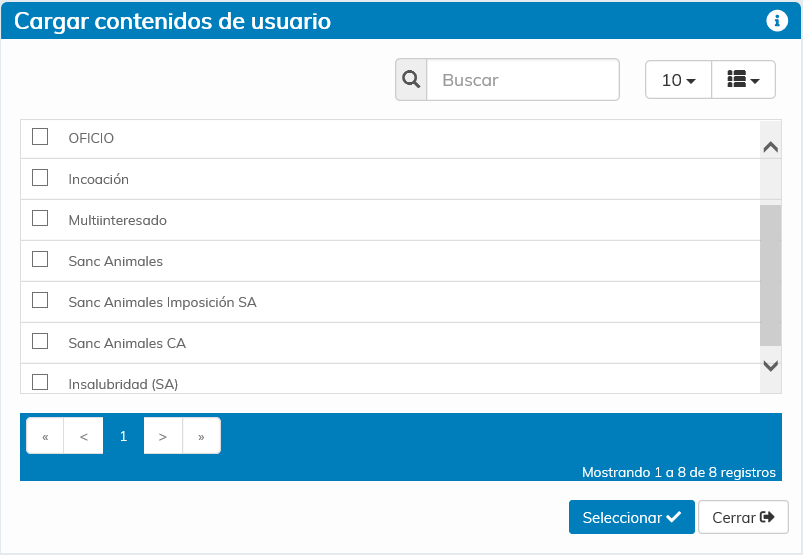
Task: Go to next page
Action: 163,436
